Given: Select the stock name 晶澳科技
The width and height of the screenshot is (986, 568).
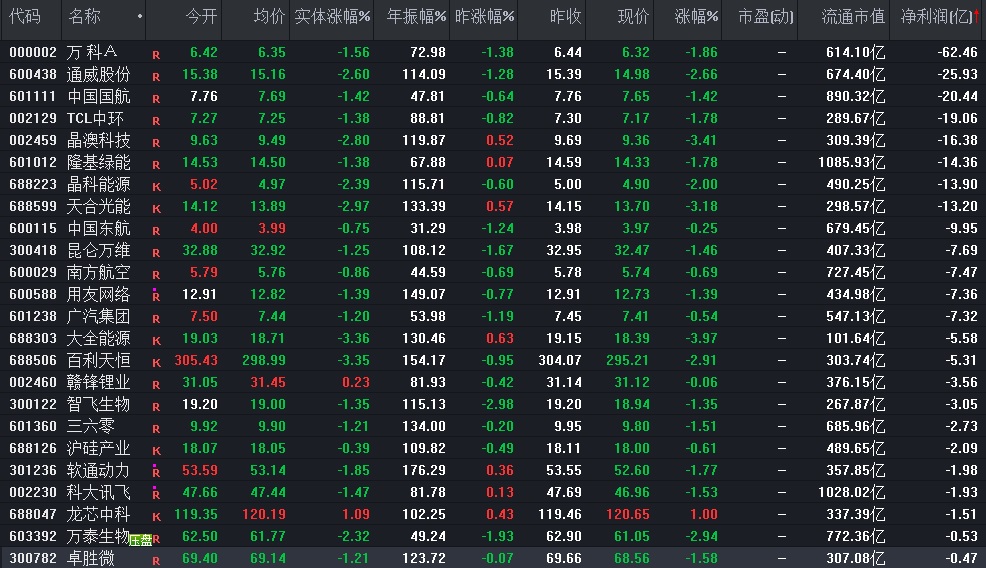Looking at the screenshot, I should 99,140.
